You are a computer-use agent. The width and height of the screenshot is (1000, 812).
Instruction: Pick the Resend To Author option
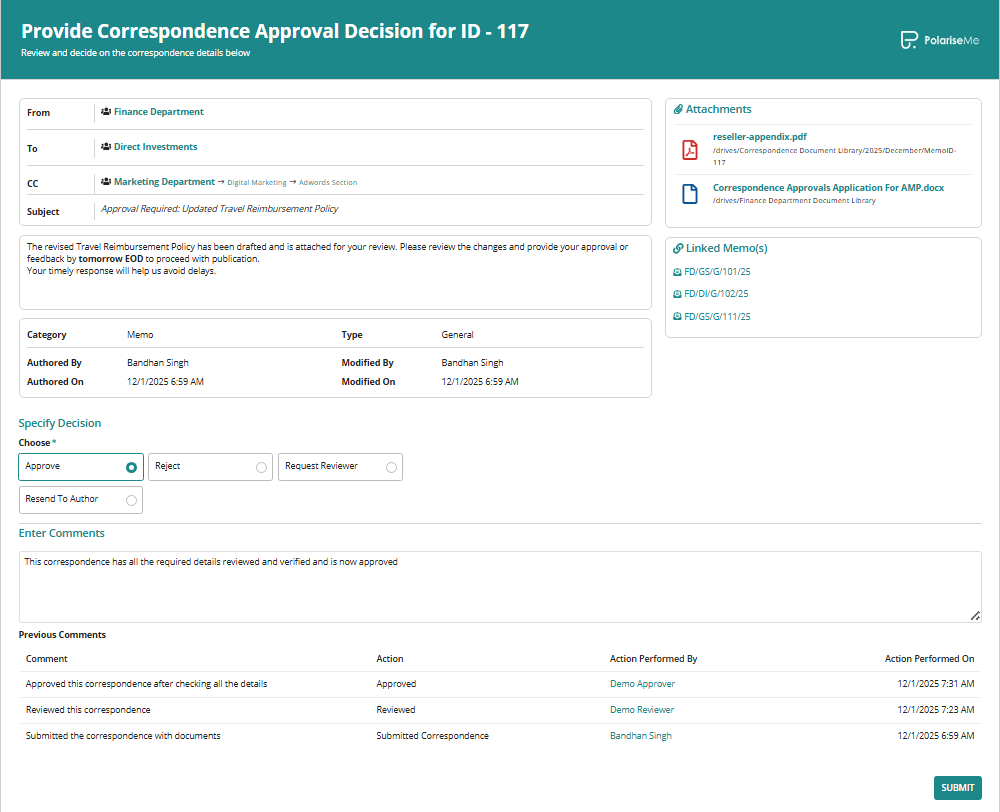(x=131, y=500)
